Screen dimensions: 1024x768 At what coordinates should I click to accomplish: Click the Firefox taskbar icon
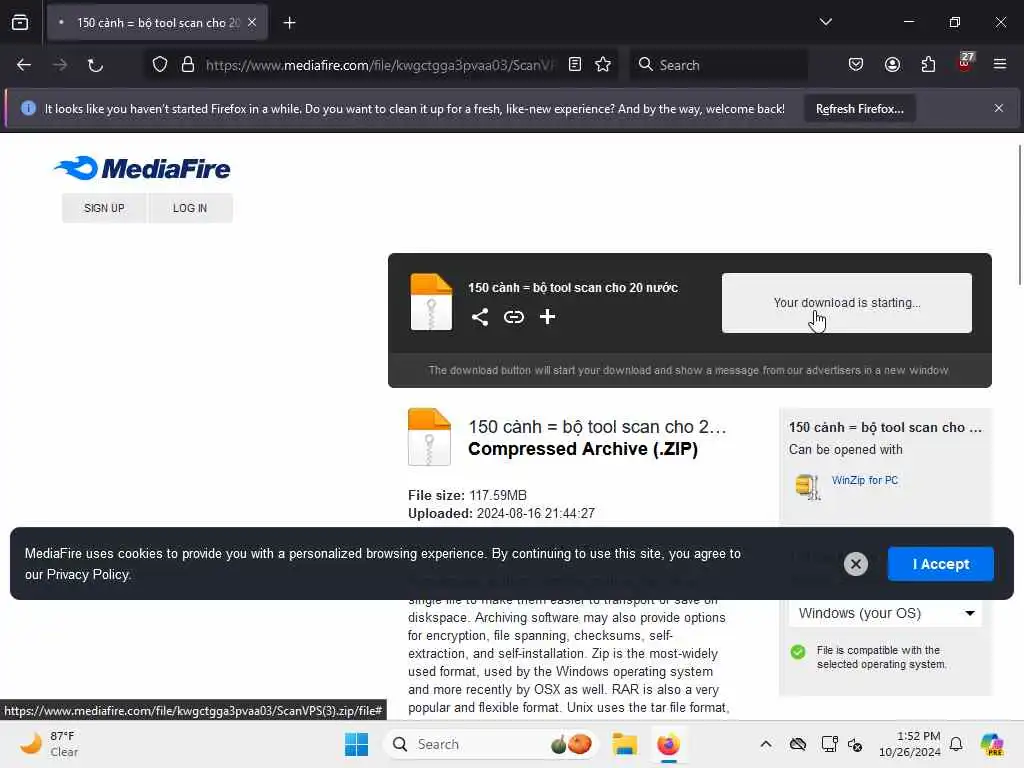(x=668, y=744)
